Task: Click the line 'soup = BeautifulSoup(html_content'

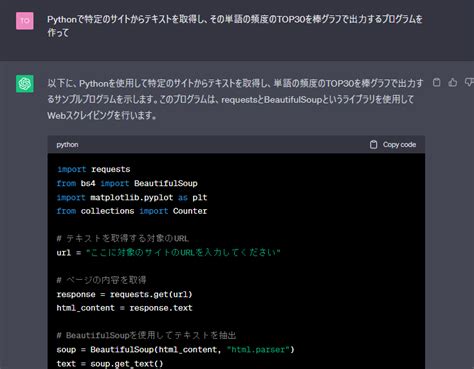Action: click(x=175, y=350)
